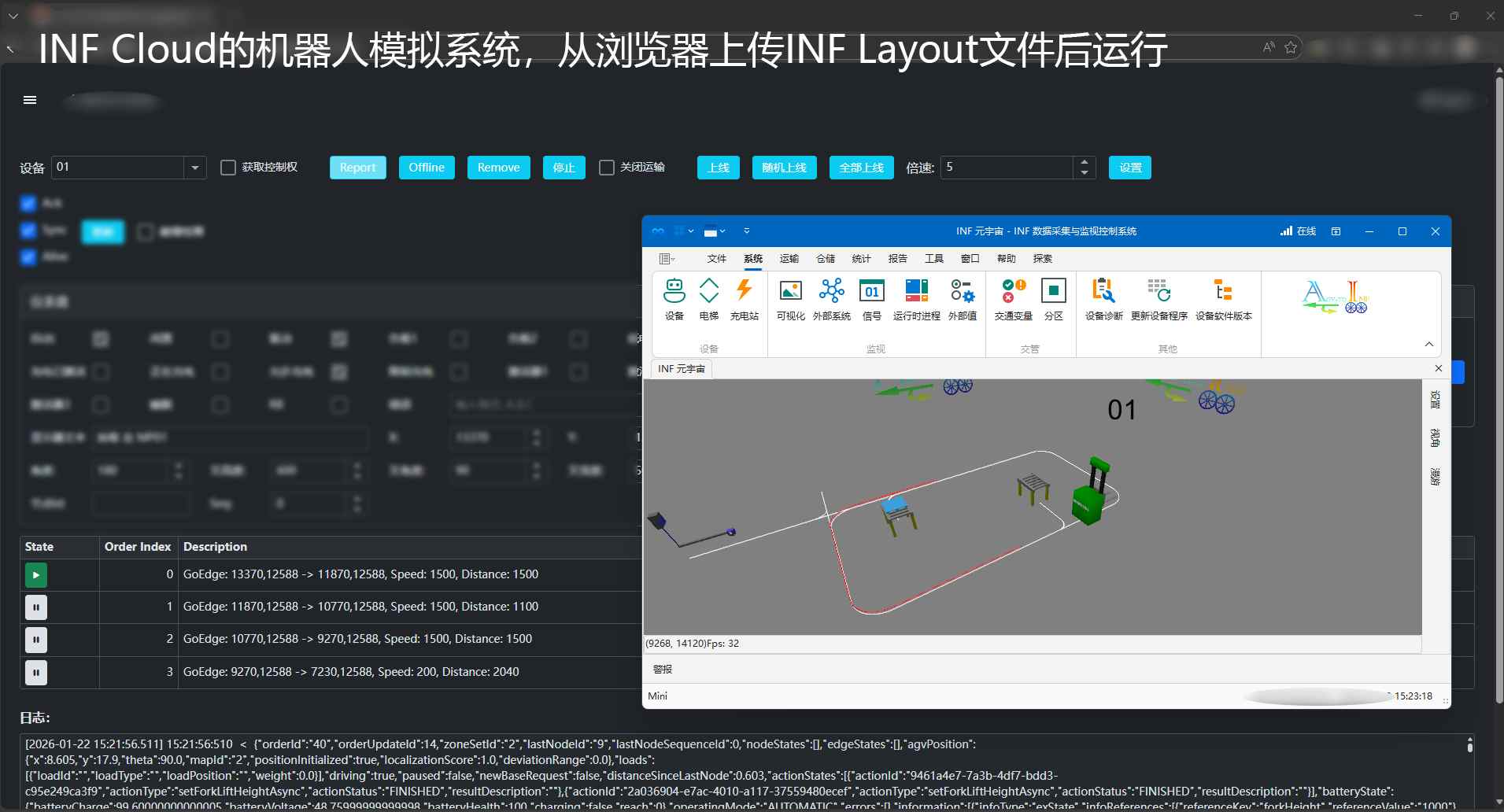The image size is (1504, 812).
Task: Click the play button for order index 0
Action: pyautogui.click(x=36, y=575)
